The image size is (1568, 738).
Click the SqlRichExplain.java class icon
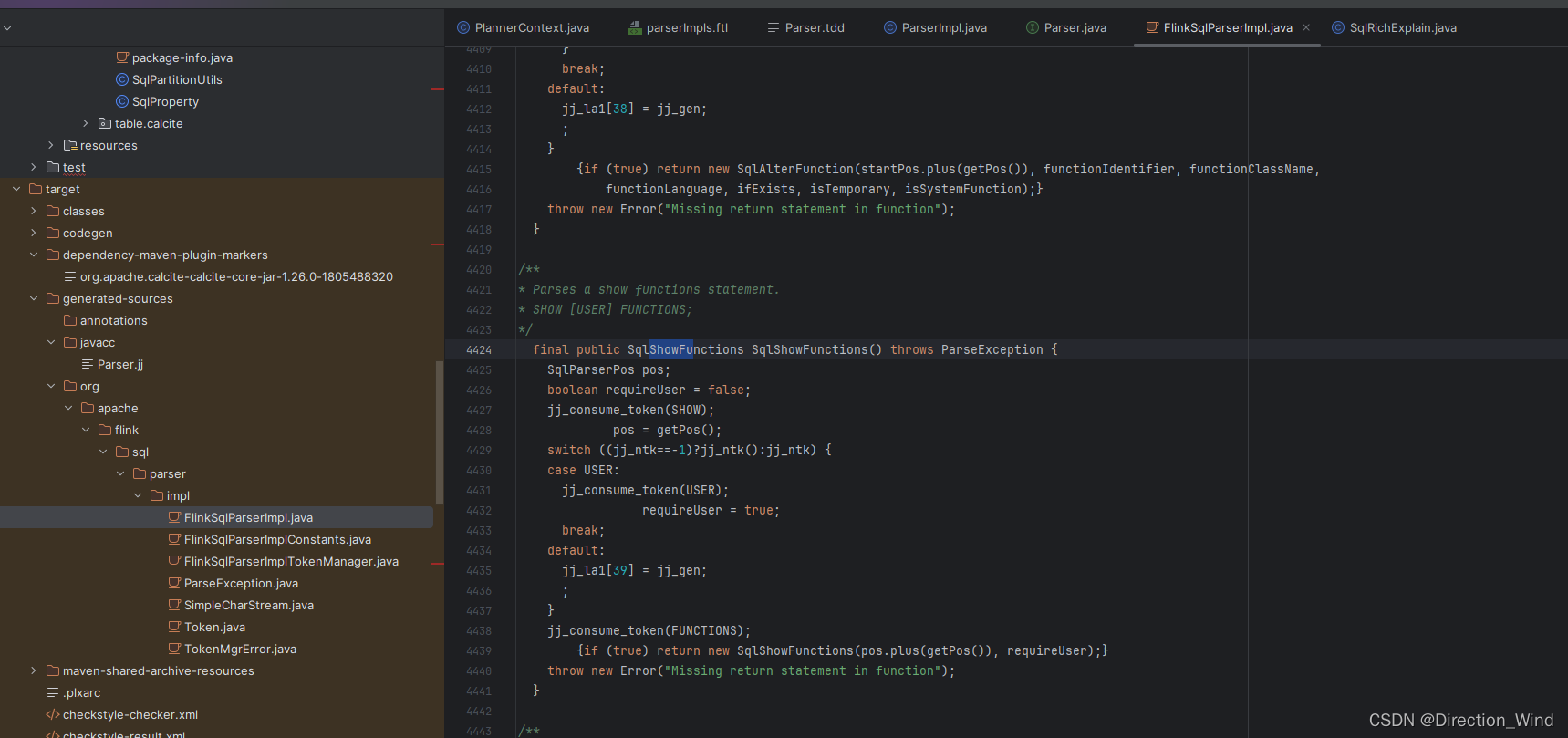(x=1338, y=27)
